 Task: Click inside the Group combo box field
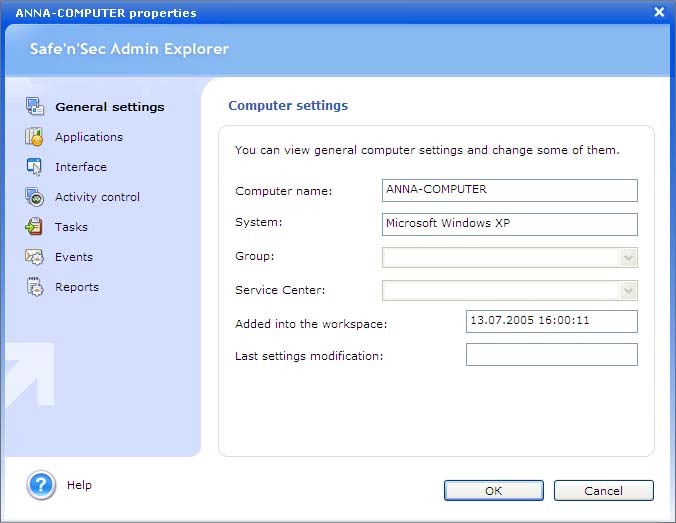coord(510,258)
